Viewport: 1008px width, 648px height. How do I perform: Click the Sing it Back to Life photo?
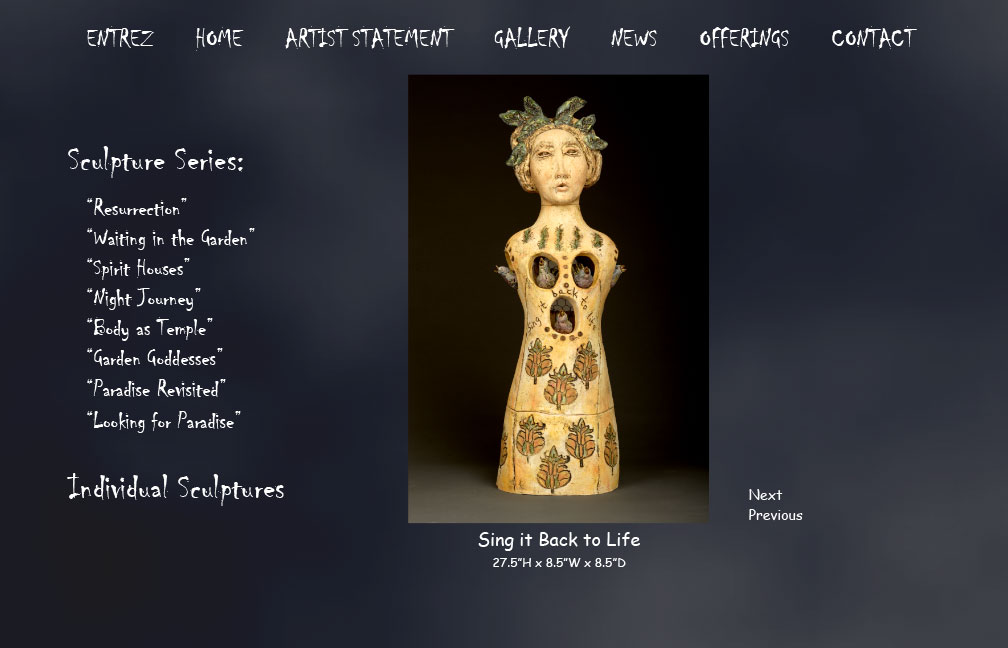tap(559, 299)
